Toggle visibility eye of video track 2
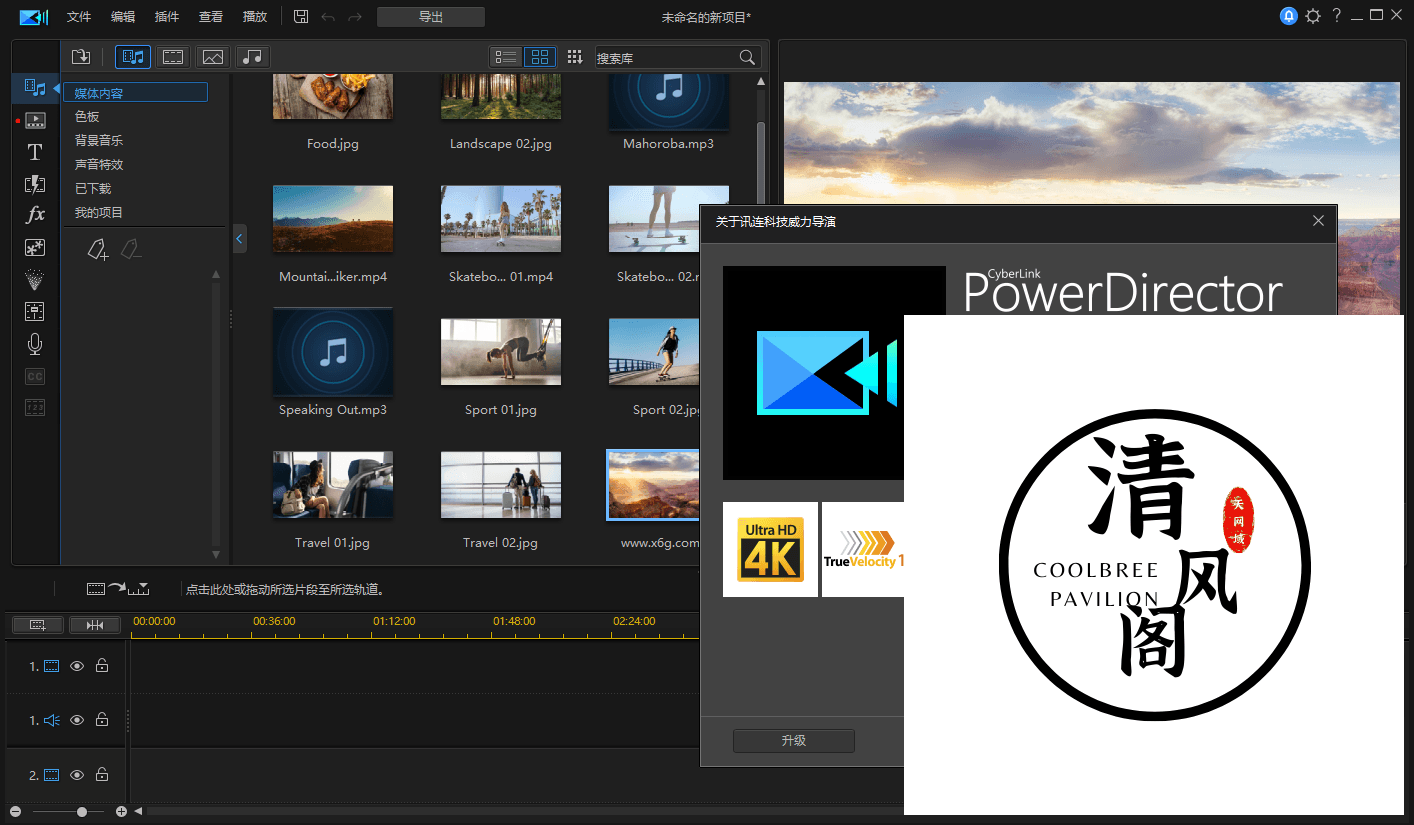This screenshot has width=1414, height=825. click(77, 775)
